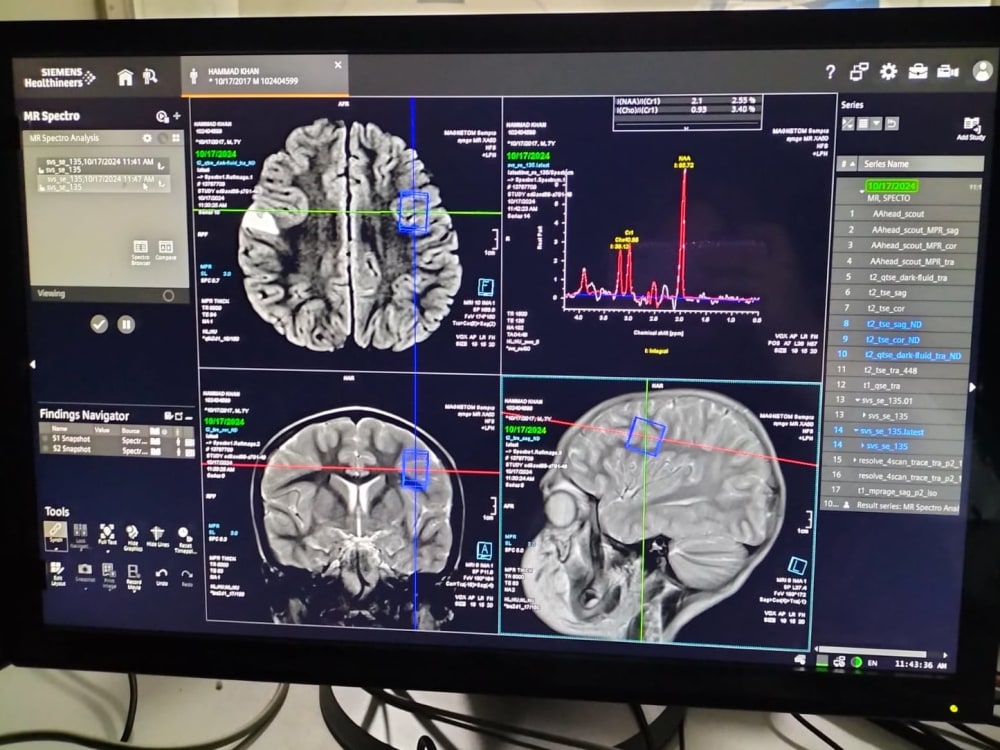This screenshot has height=750, width=1000.
Task: Open the Spectro Browser
Action: 140,251
